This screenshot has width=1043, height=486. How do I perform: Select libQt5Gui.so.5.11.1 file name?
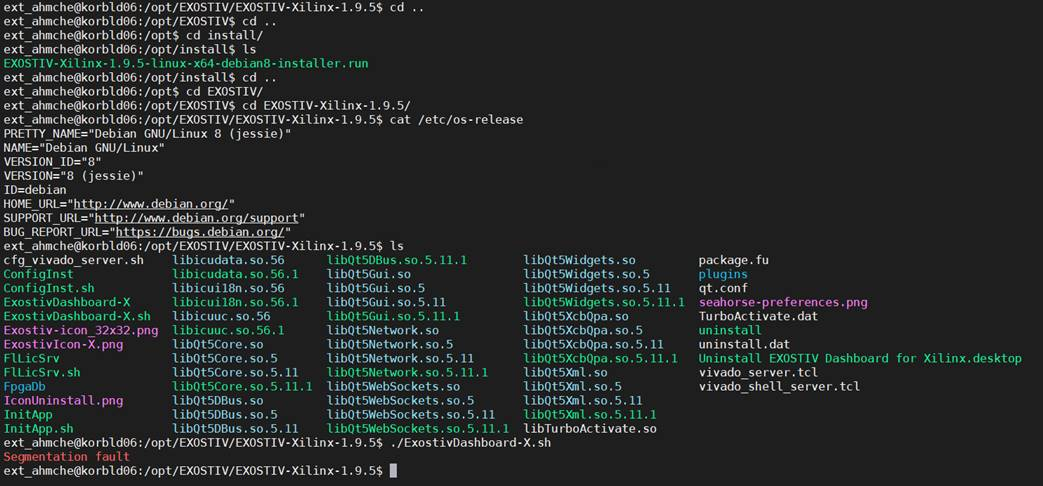(x=394, y=316)
